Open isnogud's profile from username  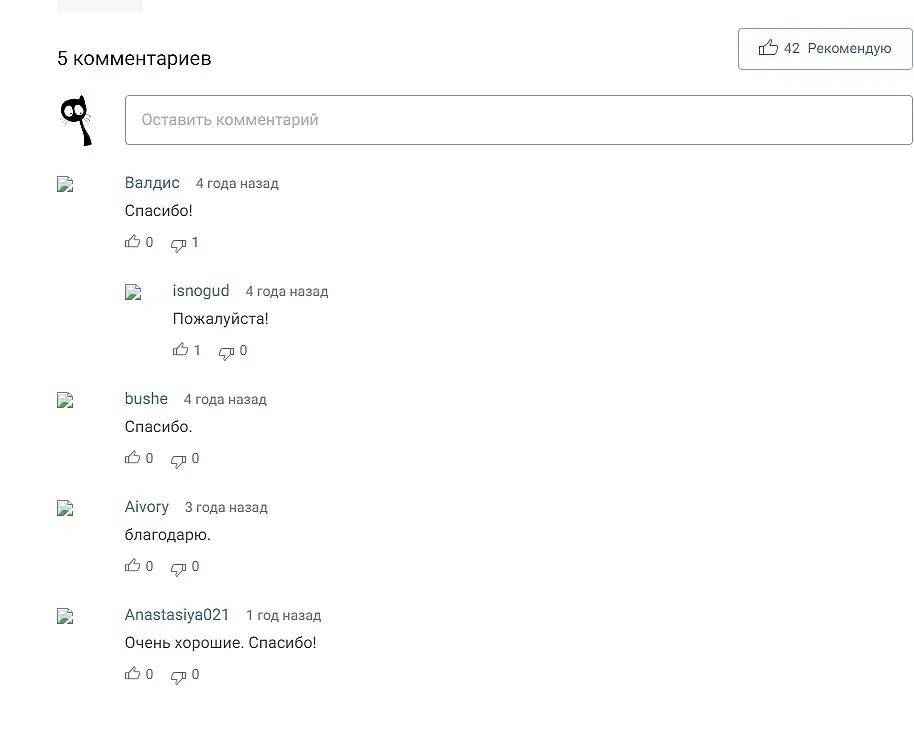[x=201, y=291]
